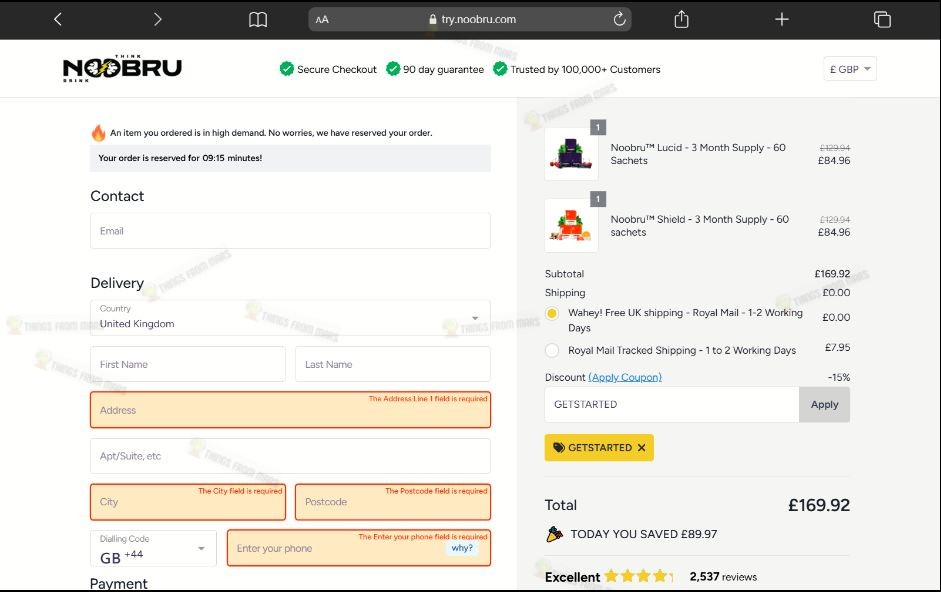The width and height of the screenshot is (941, 592).
Task: Go forward with the browser forward arrow
Action: pyautogui.click(x=157, y=19)
